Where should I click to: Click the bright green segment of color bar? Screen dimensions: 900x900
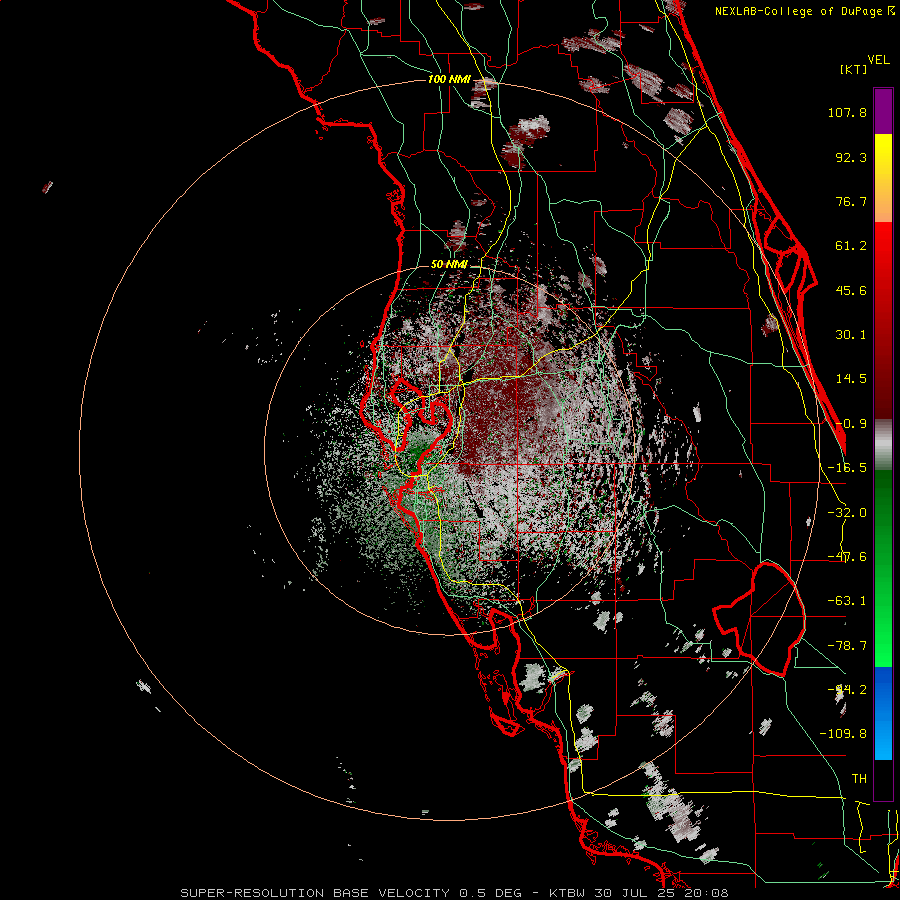coord(883,568)
